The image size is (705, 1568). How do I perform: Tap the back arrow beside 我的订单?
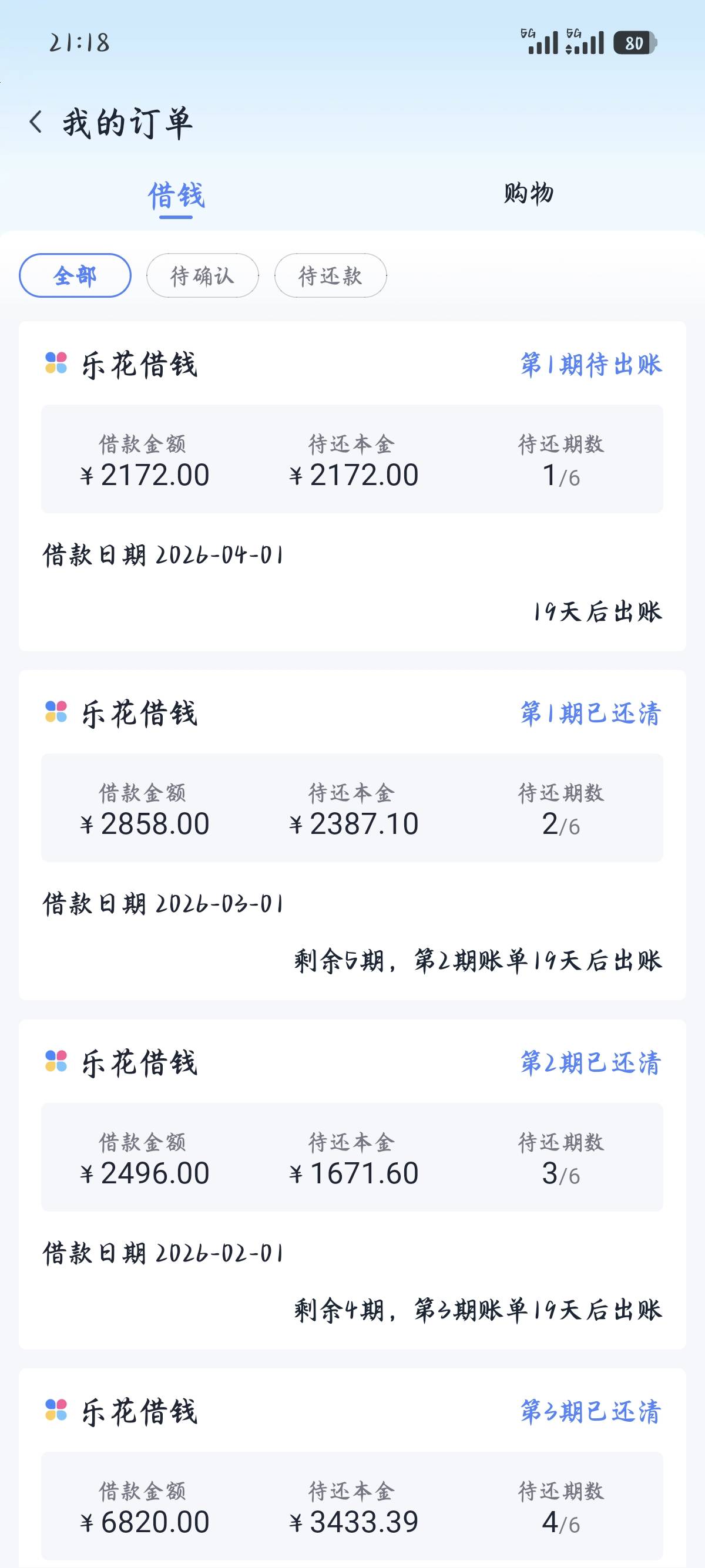[x=36, y=122]
